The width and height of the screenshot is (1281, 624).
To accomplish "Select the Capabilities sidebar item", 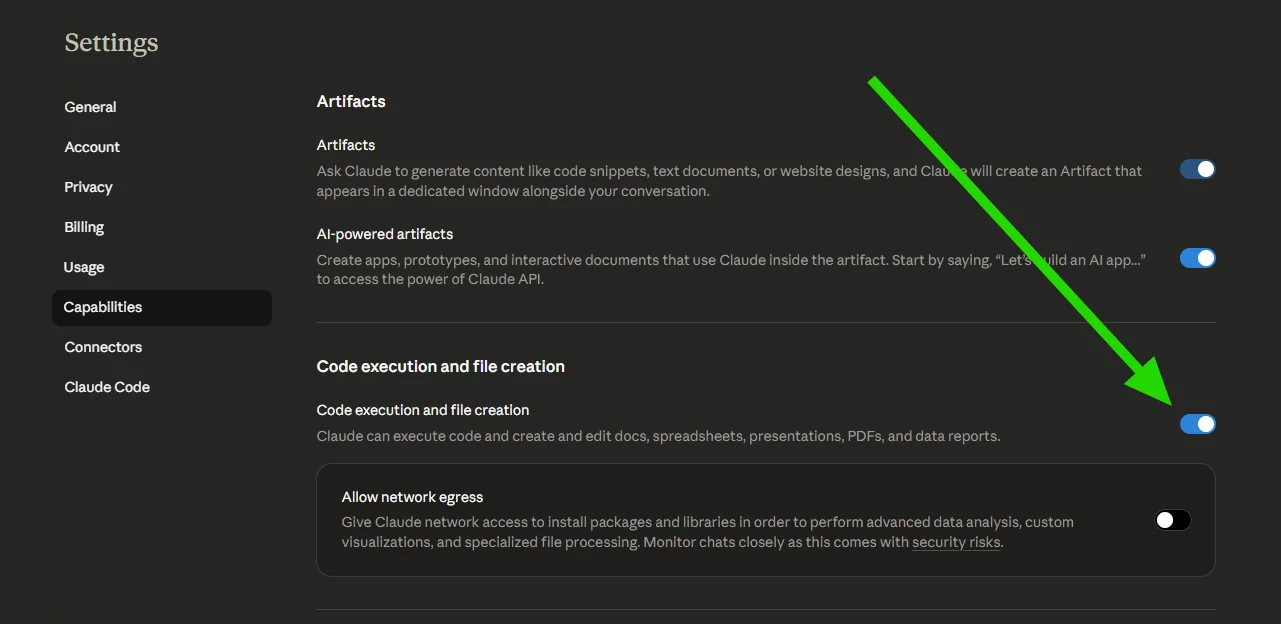I will [x=103, y=307].
